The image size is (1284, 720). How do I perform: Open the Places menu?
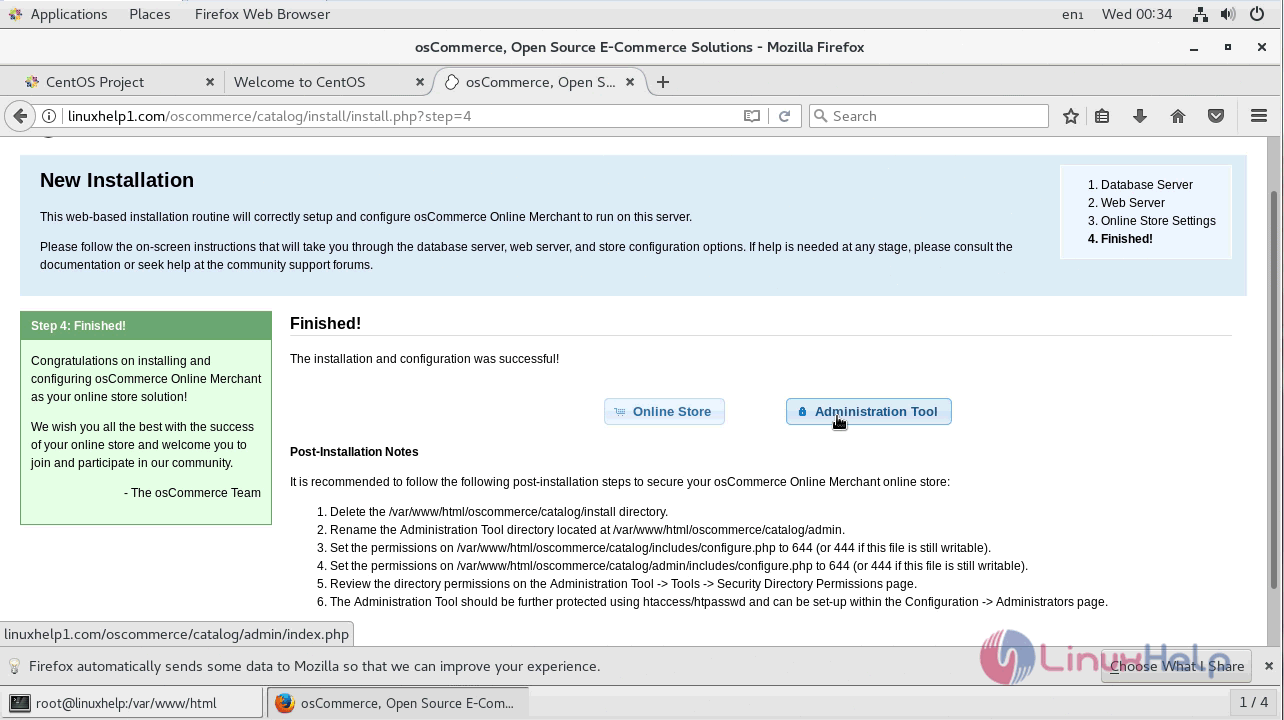(x=150, y=14)
